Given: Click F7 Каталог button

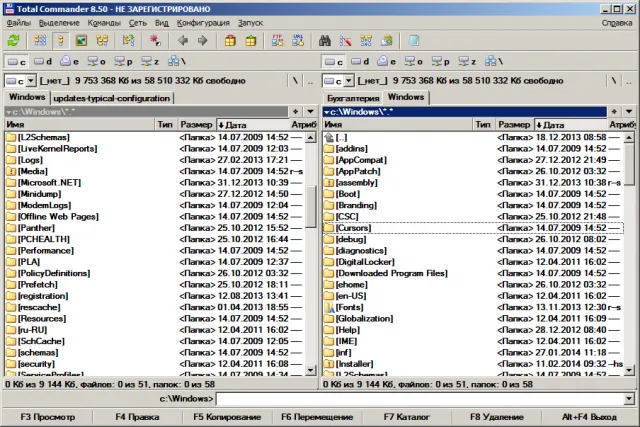Looking at the screenshot, I should (407, 417).
